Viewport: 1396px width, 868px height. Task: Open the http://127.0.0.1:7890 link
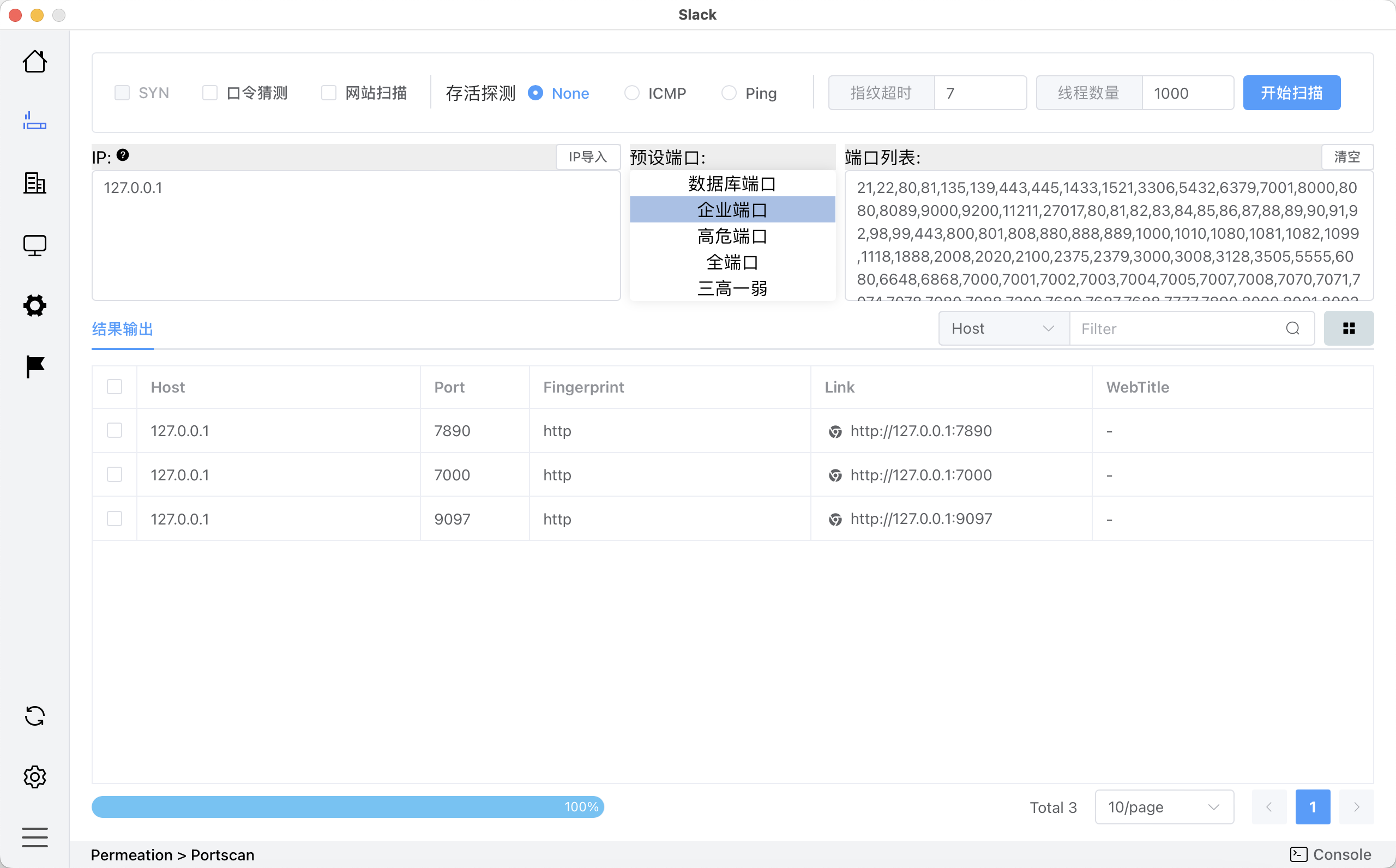point(920,431)
